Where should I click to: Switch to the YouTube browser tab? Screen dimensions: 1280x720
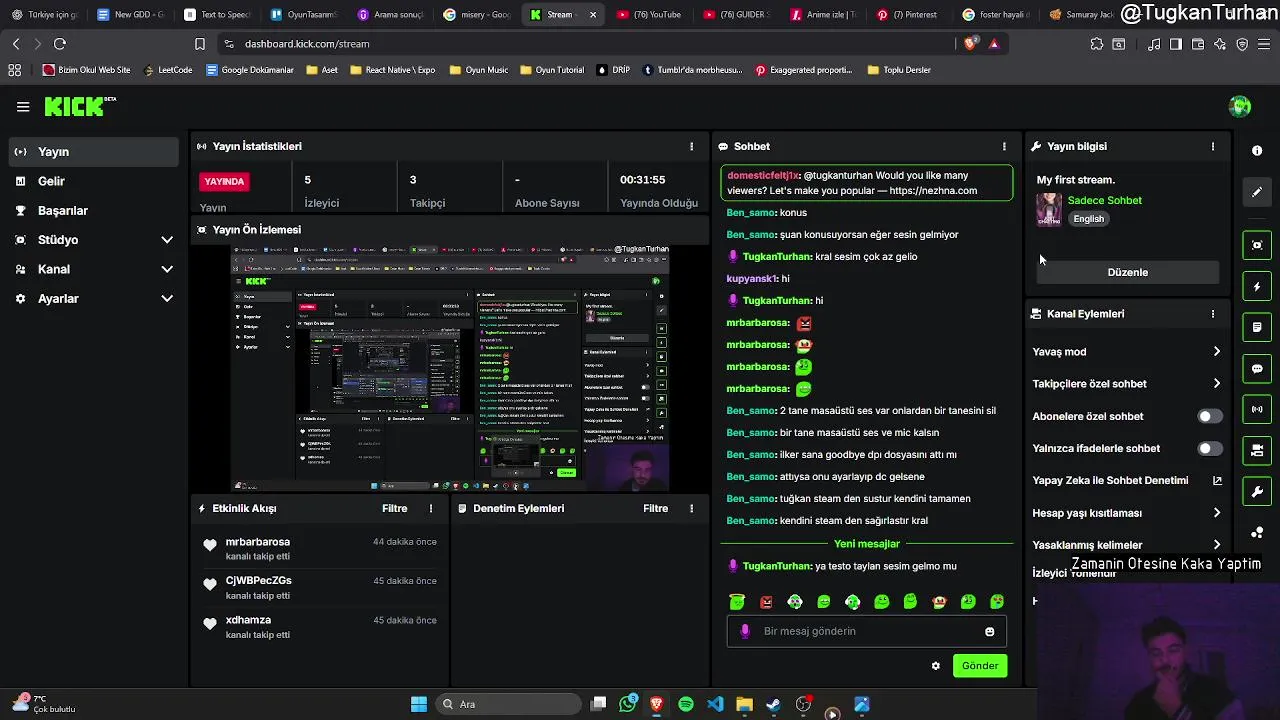[649, 15]
